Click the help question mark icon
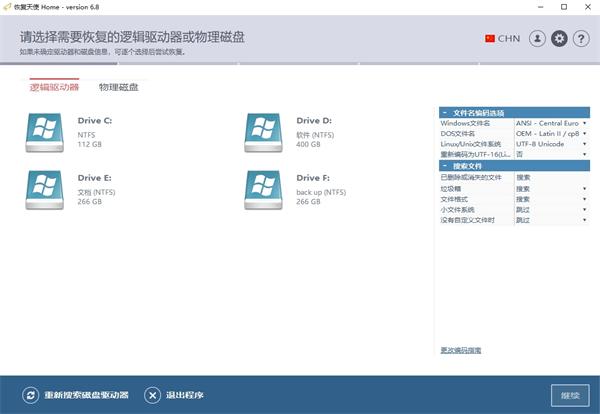This screenshot has height=414, width=600. [582, 38]
